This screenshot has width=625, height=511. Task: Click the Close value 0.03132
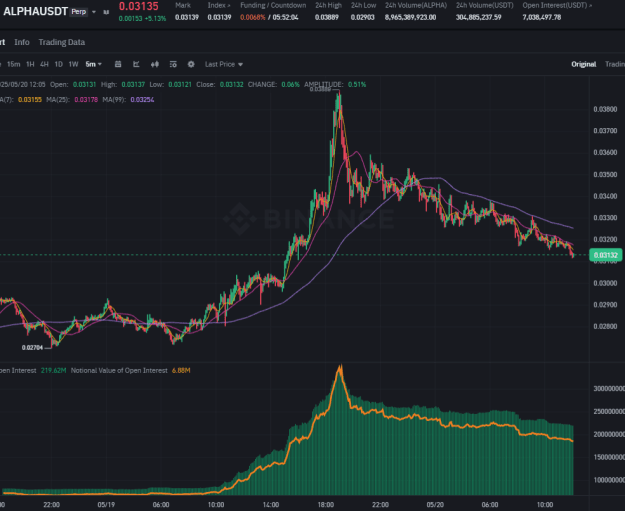click(232, 85)
